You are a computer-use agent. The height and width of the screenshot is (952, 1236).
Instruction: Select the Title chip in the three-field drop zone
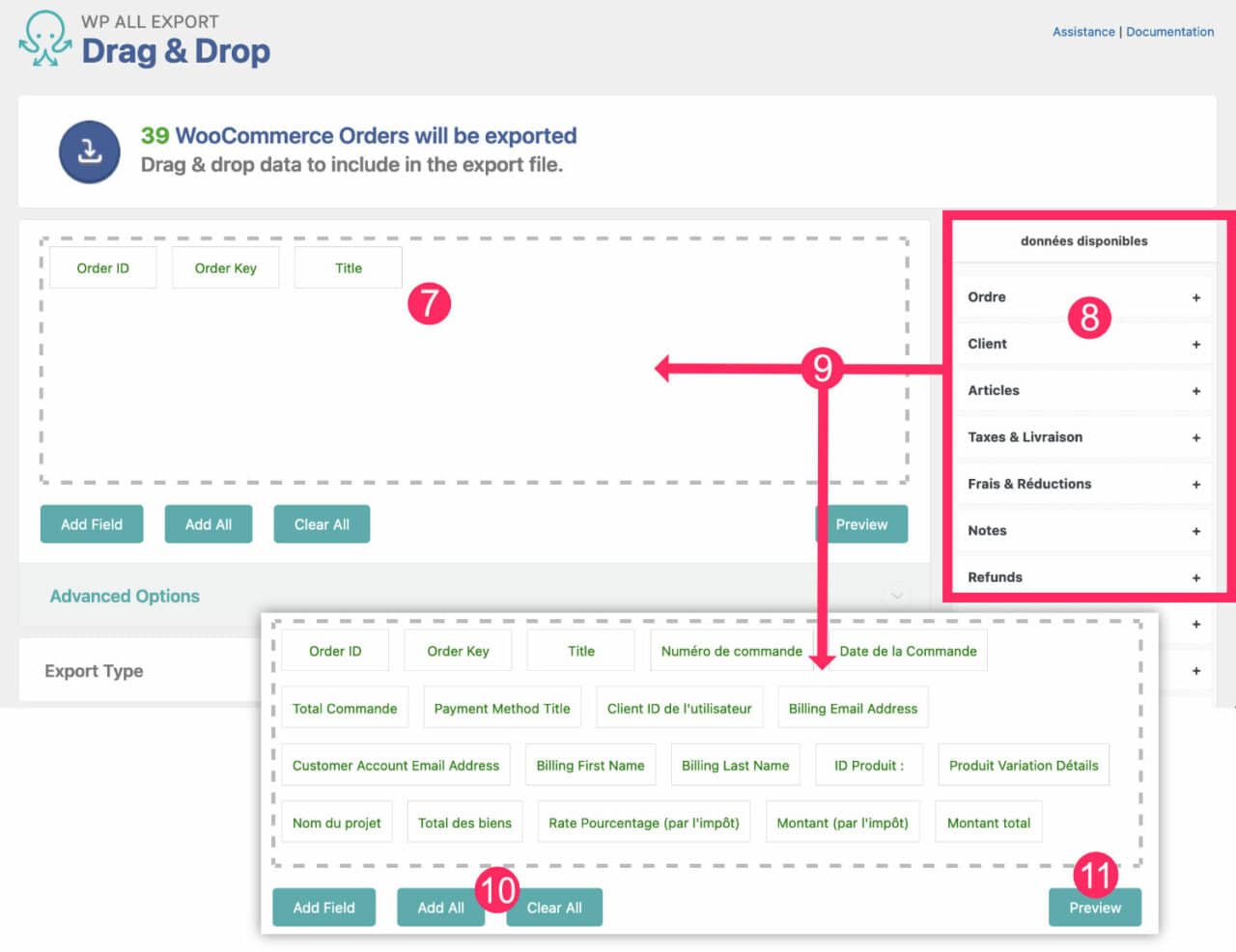point(348,267)
